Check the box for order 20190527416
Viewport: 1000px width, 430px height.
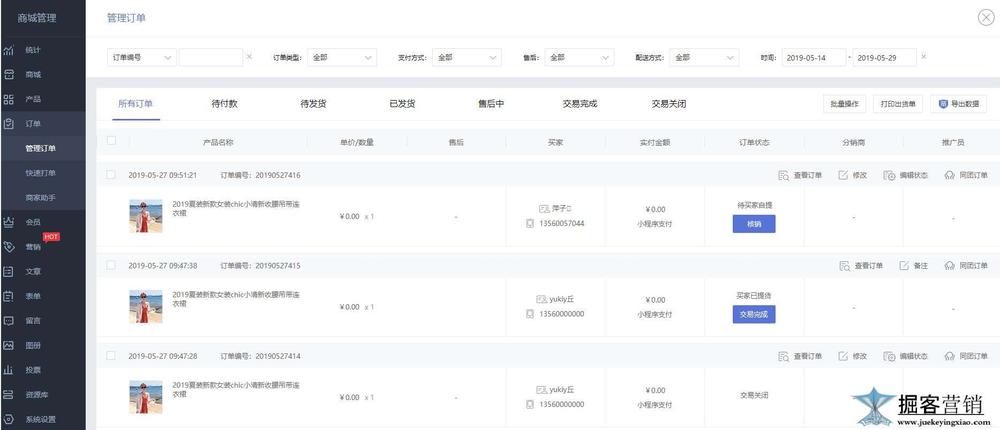(x=112, y=174)
